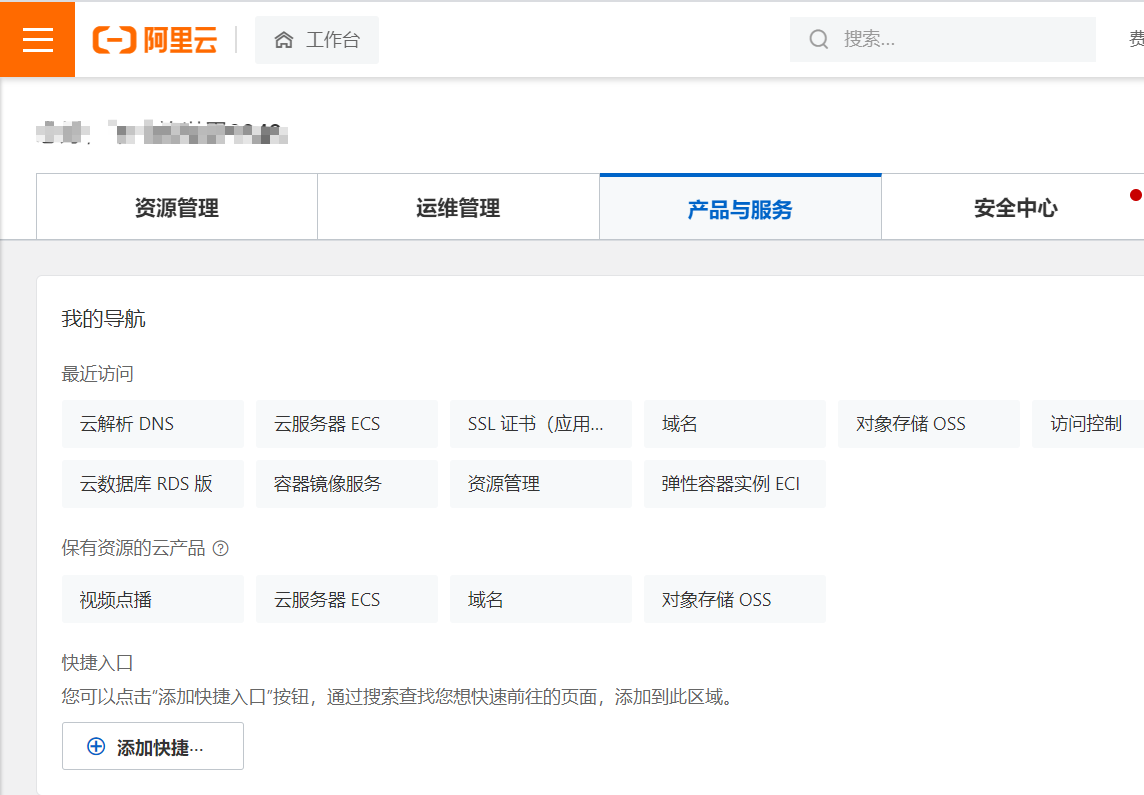Open 云数据库 RDS 版
Image resolution: width=1144 pixels, height=795 pixels.
pos(152,484)
